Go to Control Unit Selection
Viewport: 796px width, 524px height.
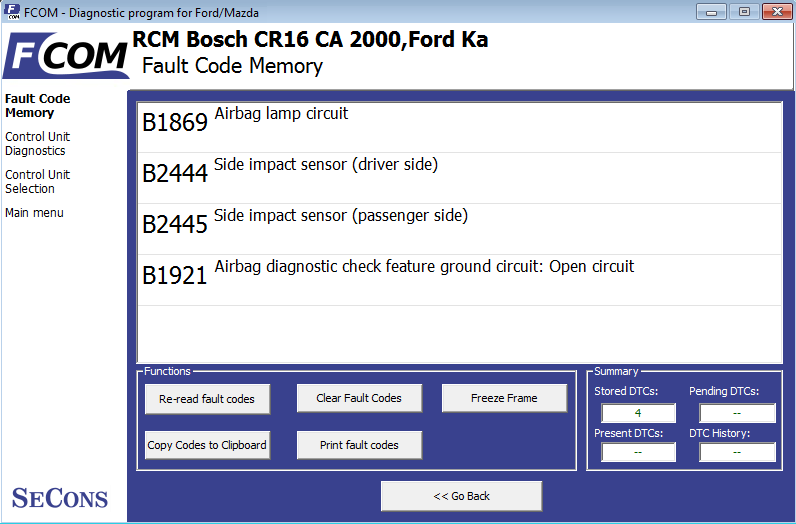tap(37, 182)
